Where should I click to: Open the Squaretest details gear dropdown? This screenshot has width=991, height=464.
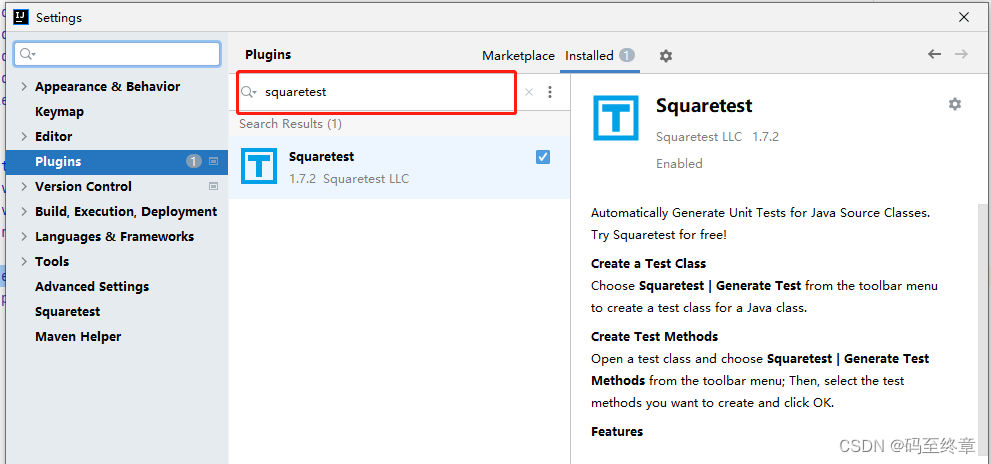click(954, 104)
